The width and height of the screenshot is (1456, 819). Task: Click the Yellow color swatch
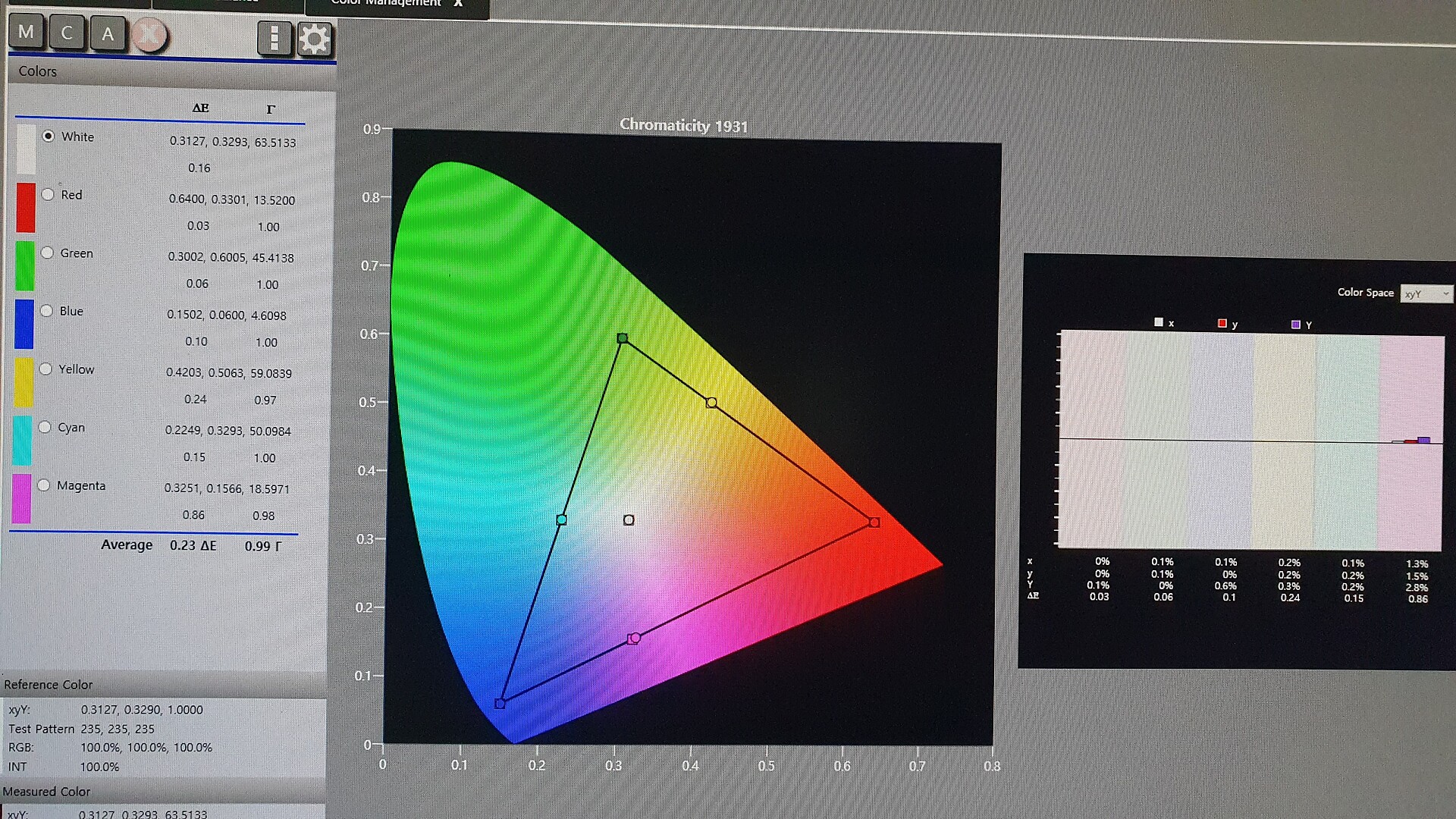coord(24,381)
